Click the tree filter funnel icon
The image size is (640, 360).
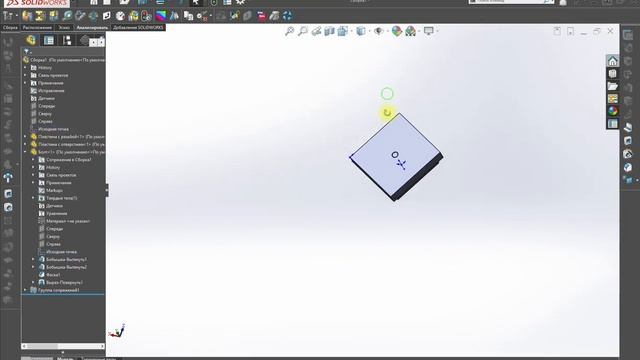pyautogui.click(x=26, y=51)
